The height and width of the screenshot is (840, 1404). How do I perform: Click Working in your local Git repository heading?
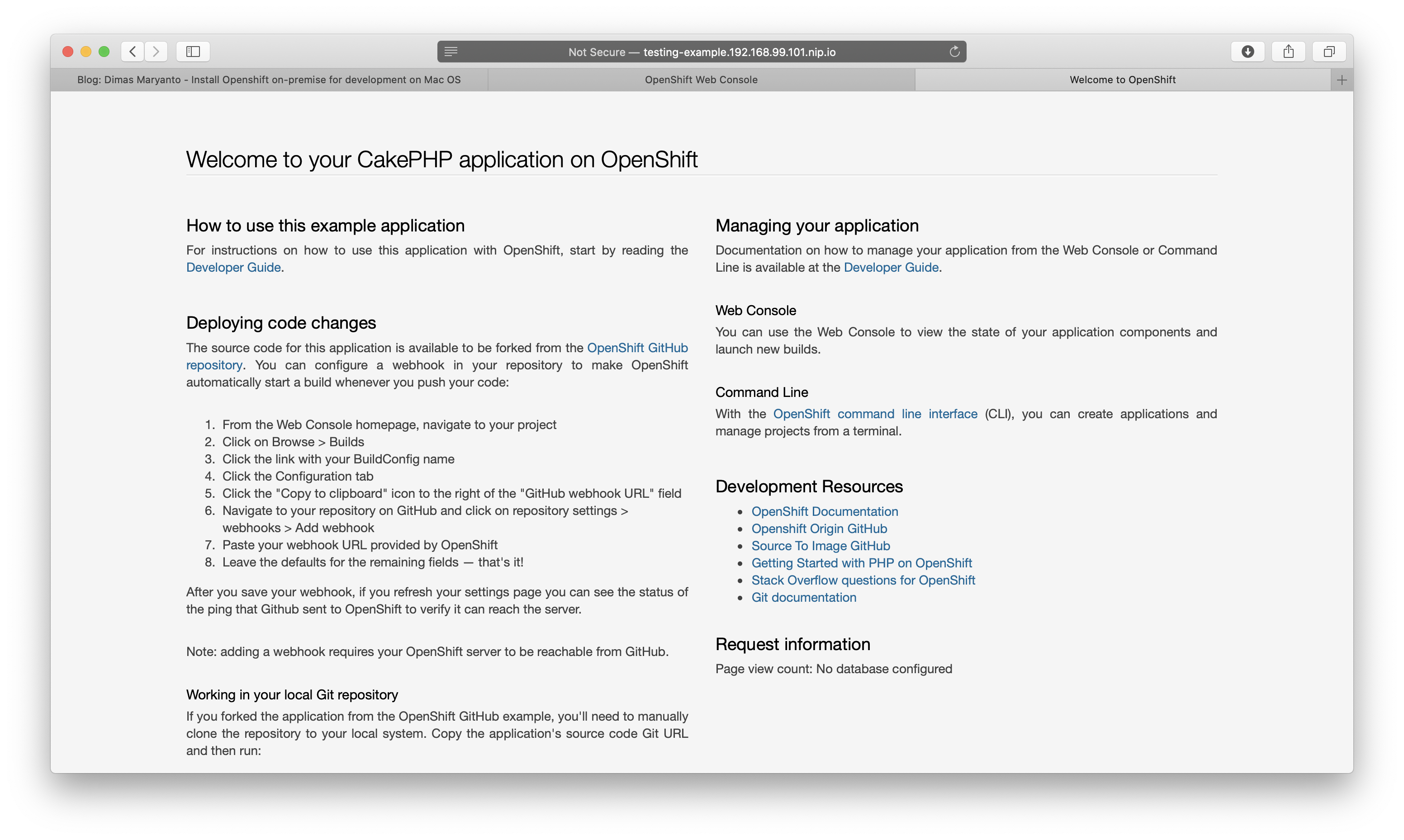(x=292, y=694)
